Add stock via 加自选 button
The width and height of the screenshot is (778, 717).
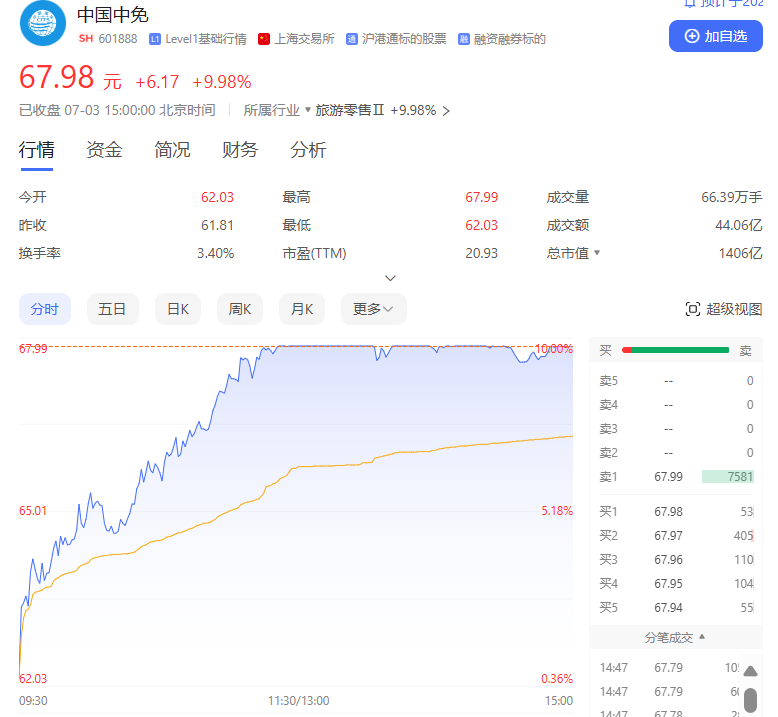point(715,36)
